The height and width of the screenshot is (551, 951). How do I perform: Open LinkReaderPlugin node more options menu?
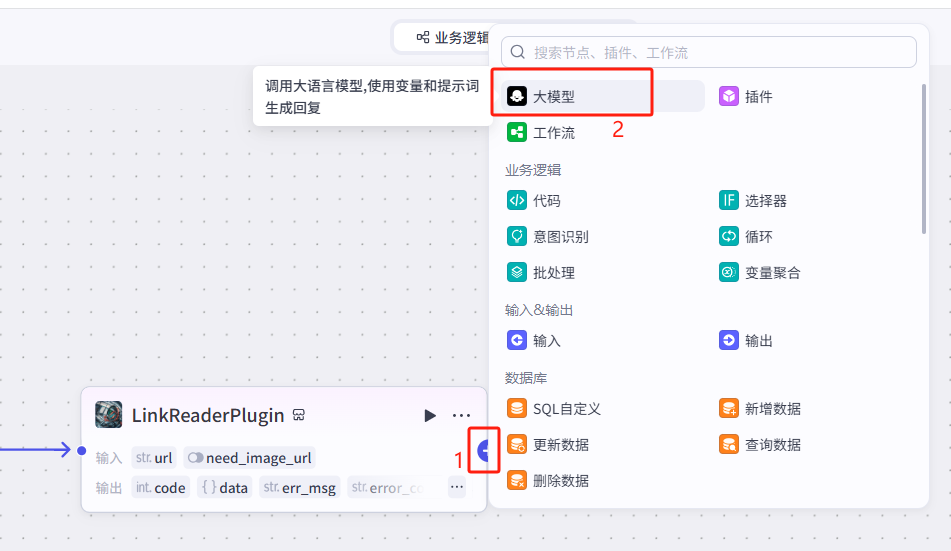click(461, 415)
